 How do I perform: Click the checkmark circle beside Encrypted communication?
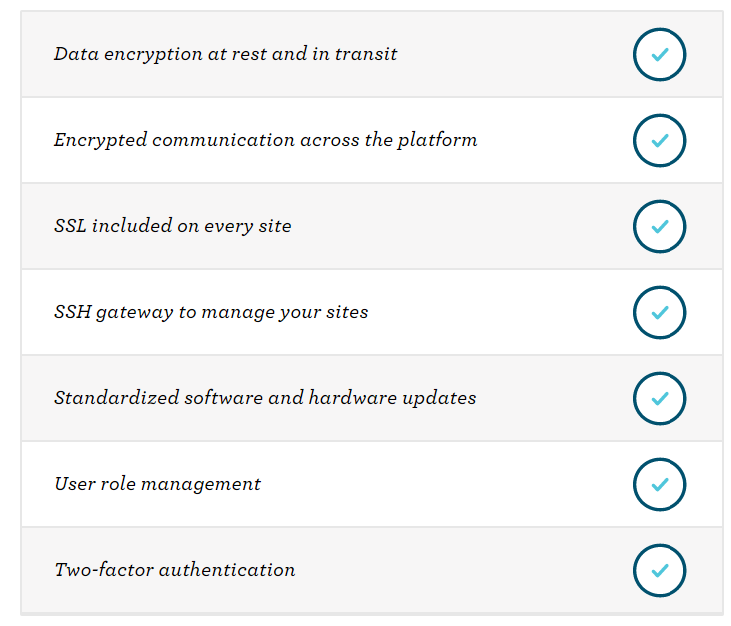point(659,140)
